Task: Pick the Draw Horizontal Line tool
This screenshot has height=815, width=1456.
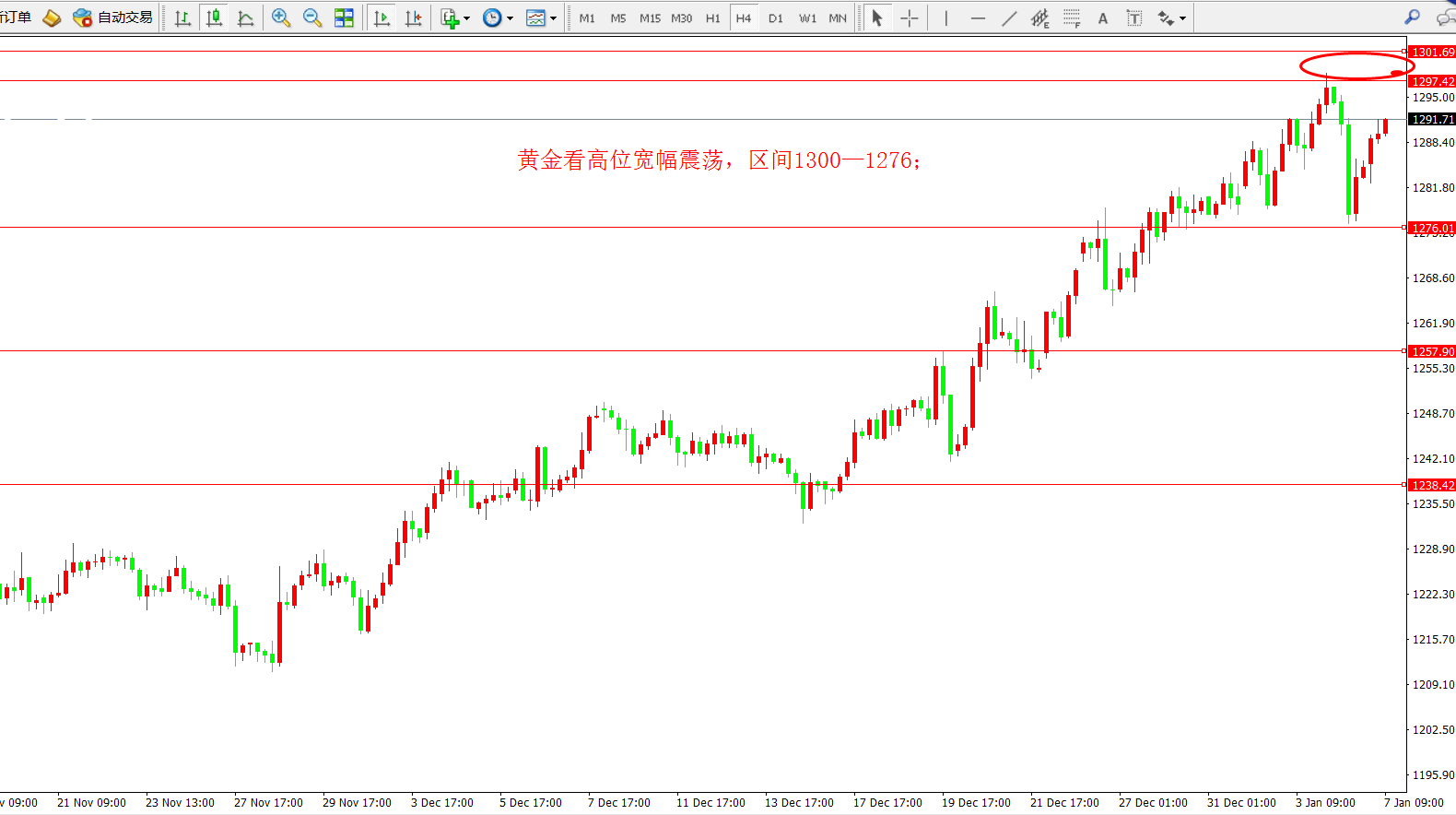Action: 978,18
